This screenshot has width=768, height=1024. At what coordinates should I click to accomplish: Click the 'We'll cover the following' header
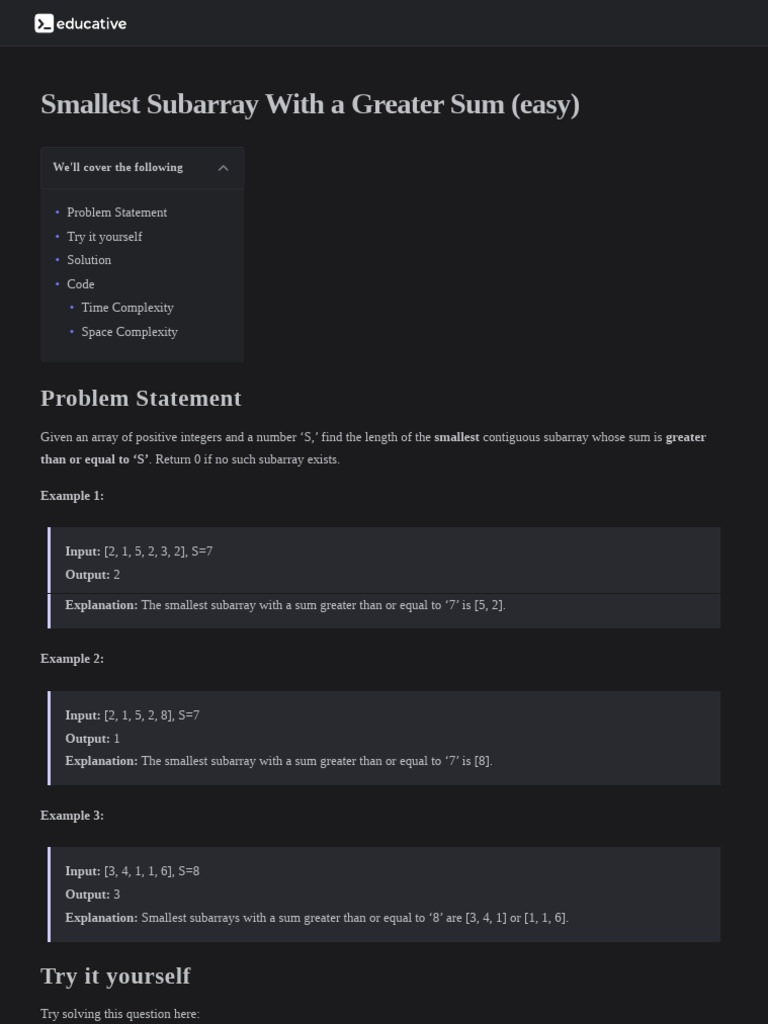pyautogui.click(x=118, y=167)
